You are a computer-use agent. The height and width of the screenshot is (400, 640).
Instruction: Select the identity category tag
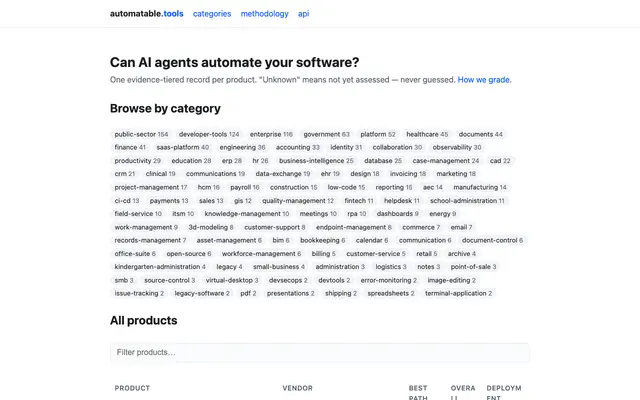click(x=346, y=147)
